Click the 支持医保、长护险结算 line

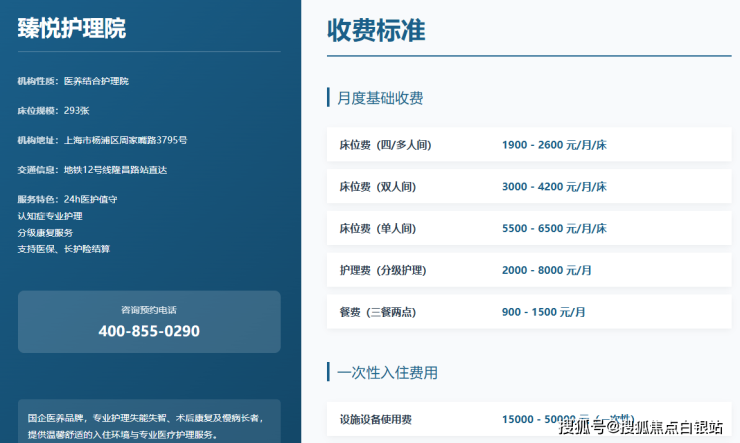(64, 249)
